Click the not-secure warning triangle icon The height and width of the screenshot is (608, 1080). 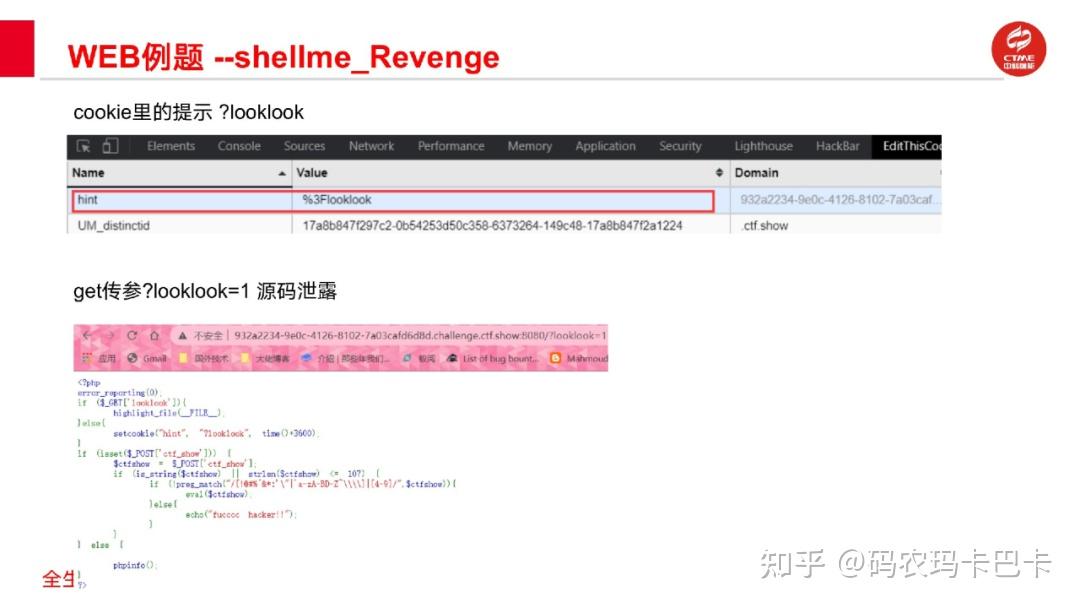point(183,336)
